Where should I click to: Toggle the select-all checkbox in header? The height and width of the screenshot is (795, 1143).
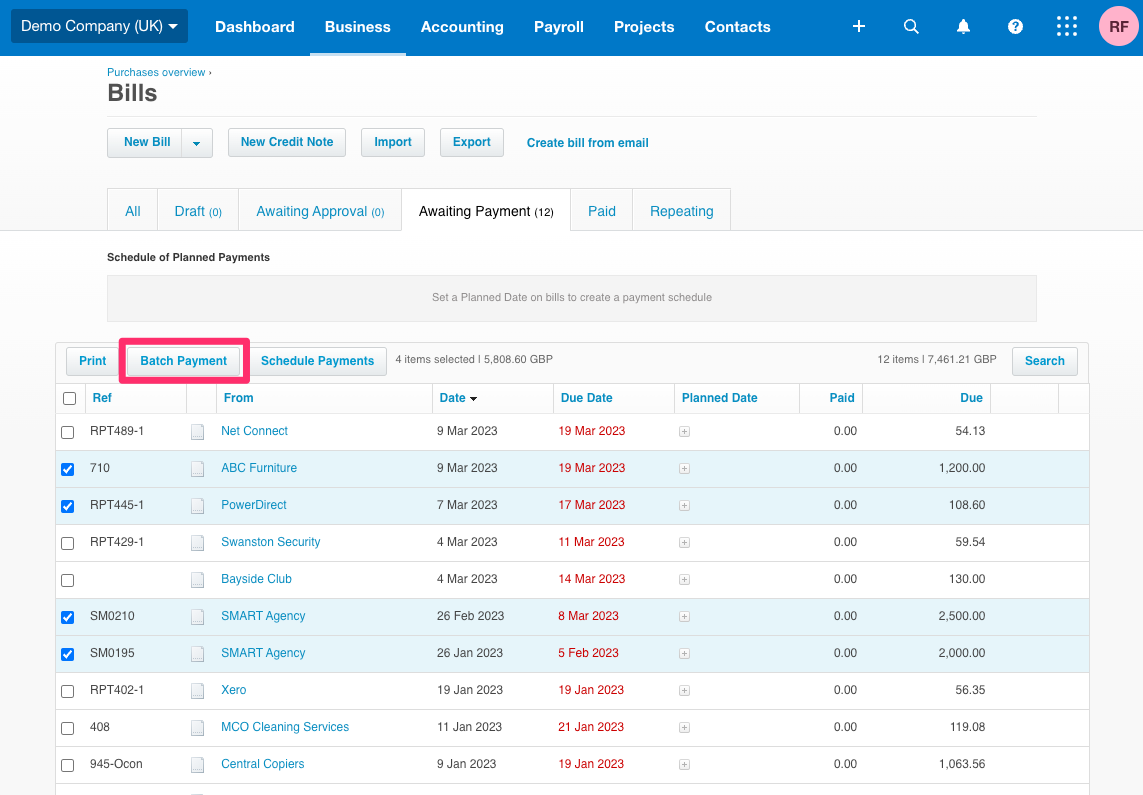tap(69, 398)
